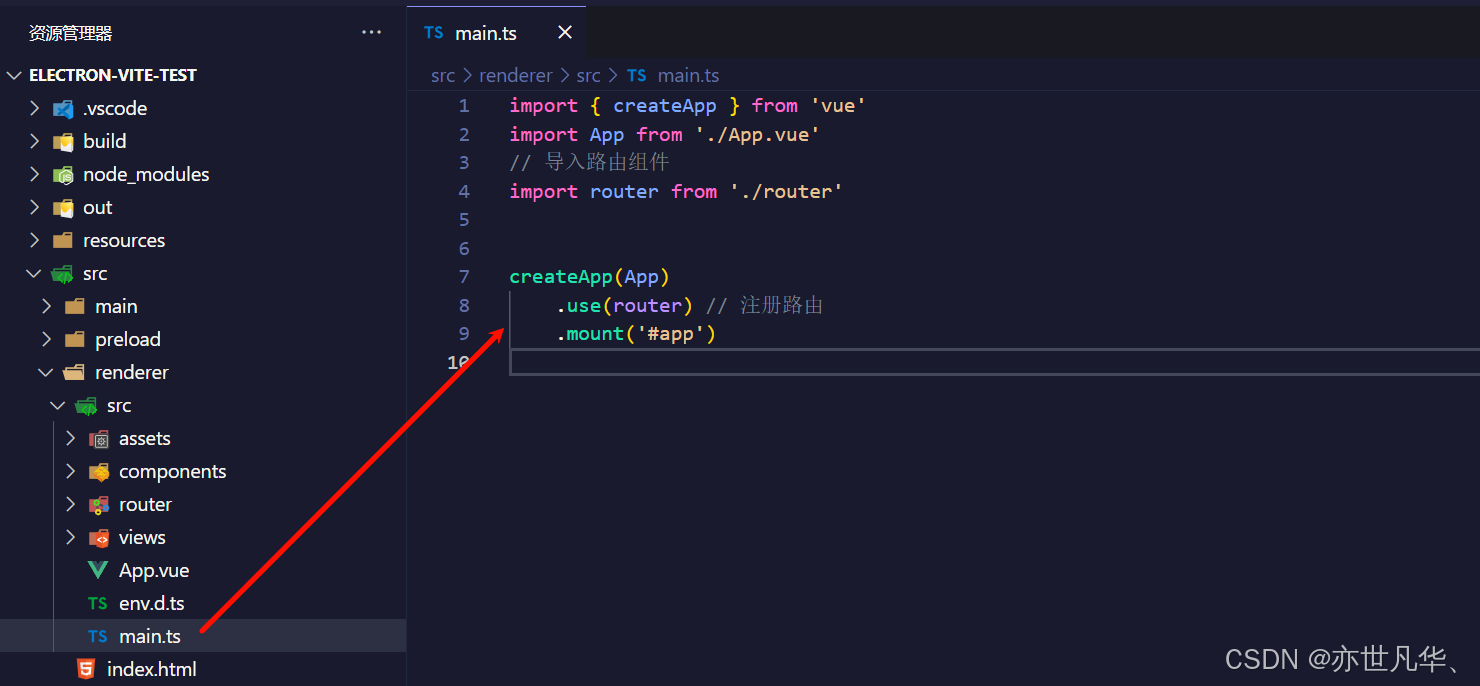Viewport: 1480px width, 686px height.
Task: Expand the views folder chevron
Action: point(71,537)
